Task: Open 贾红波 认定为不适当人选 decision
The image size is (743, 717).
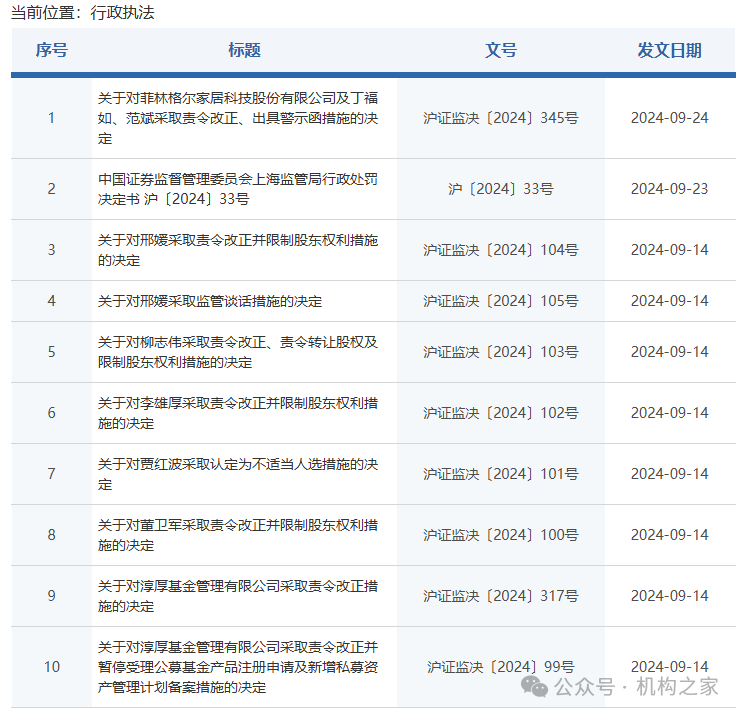Action: pos(238,474)
